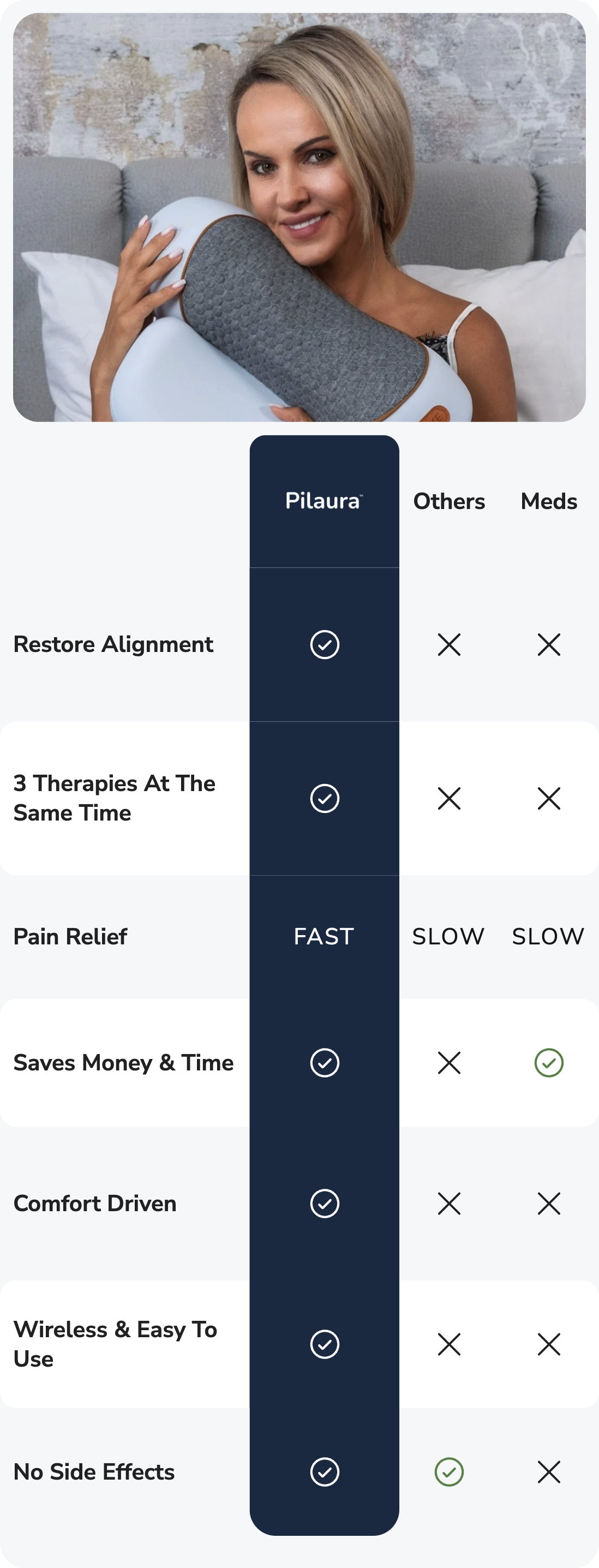
Task: Click the Pilaura checkmark for Restore Alignment
Action: point(325,645)
